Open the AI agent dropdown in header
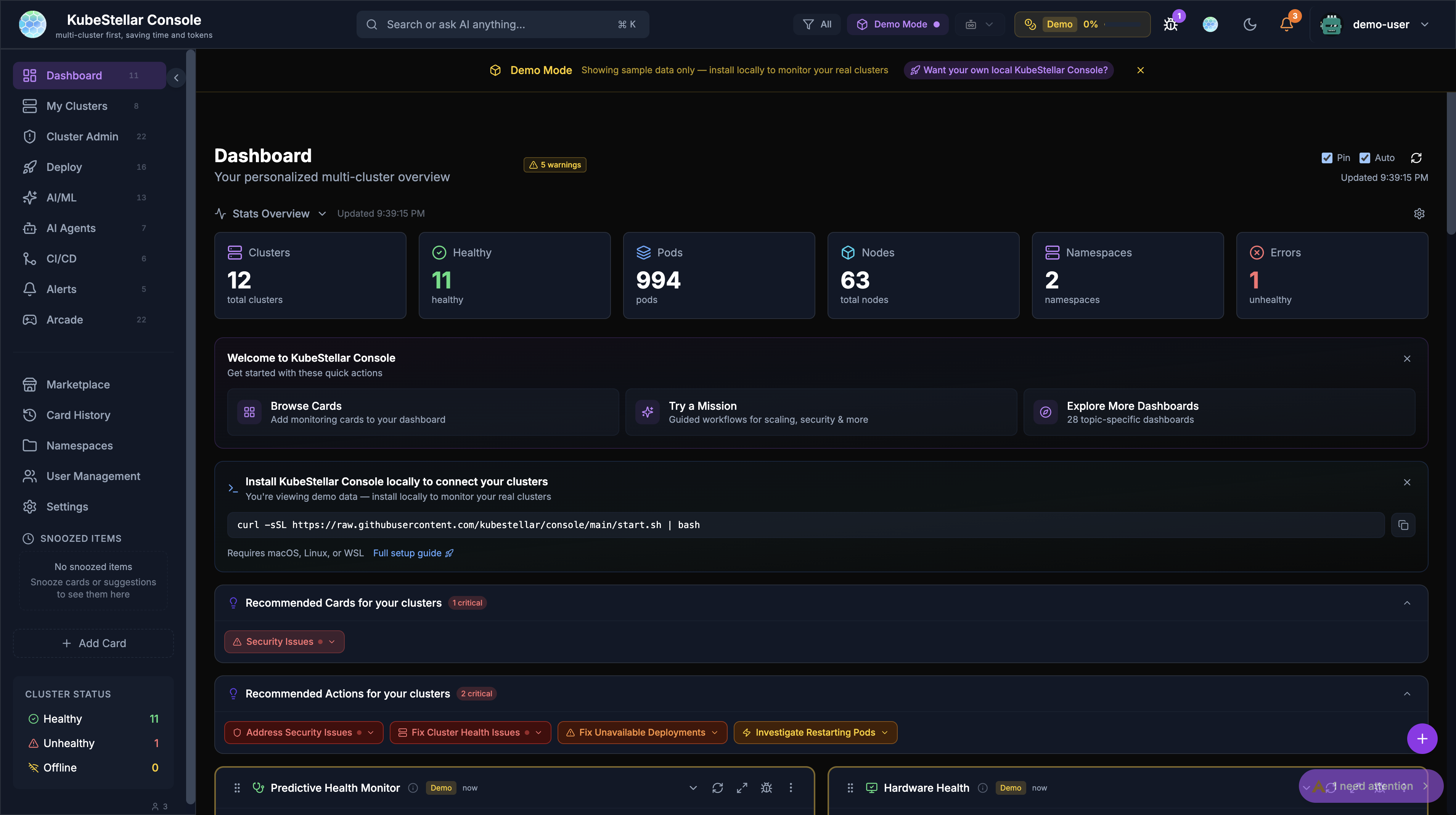 [x=980, y=24]
